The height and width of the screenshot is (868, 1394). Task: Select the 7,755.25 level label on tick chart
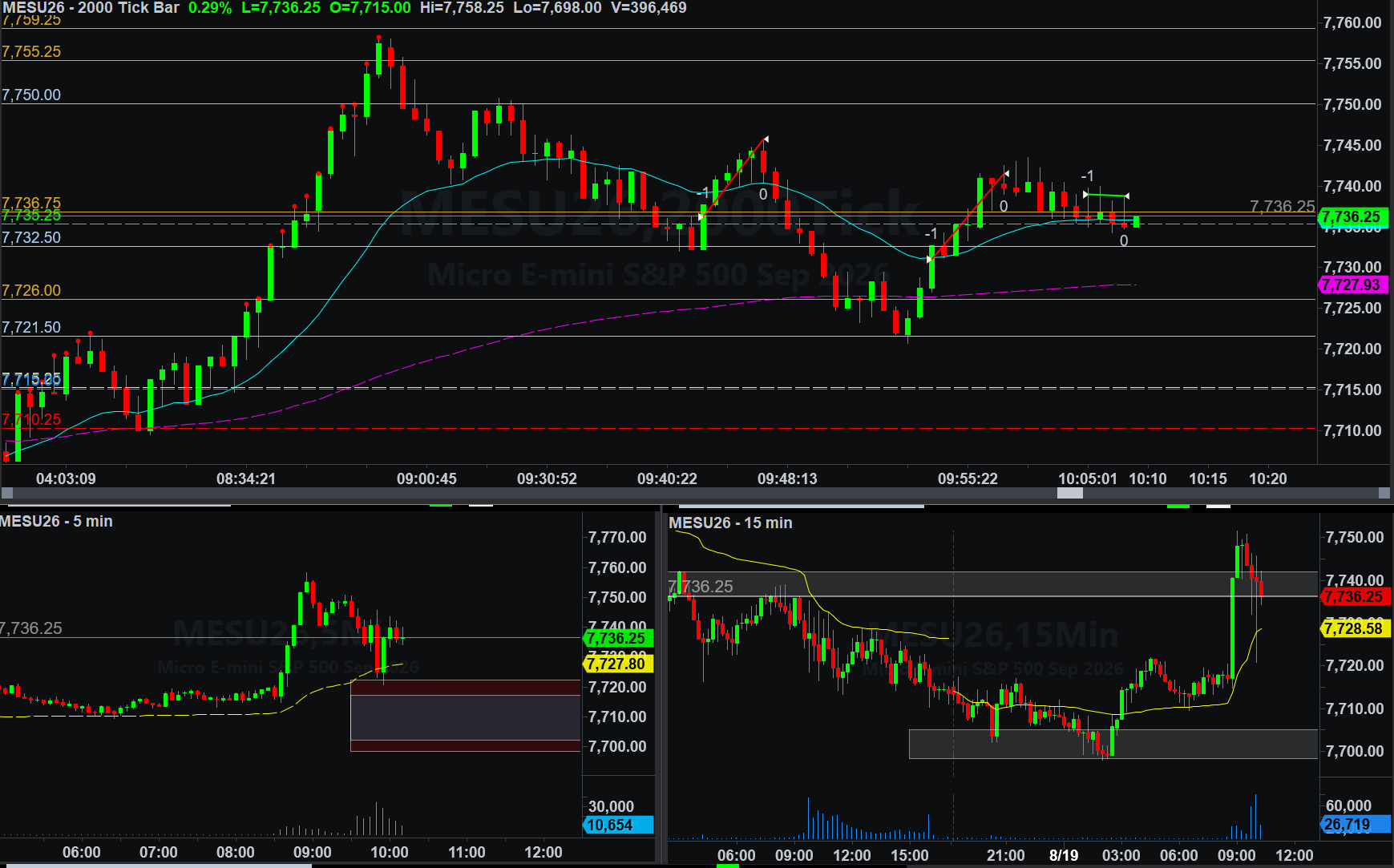31,52
